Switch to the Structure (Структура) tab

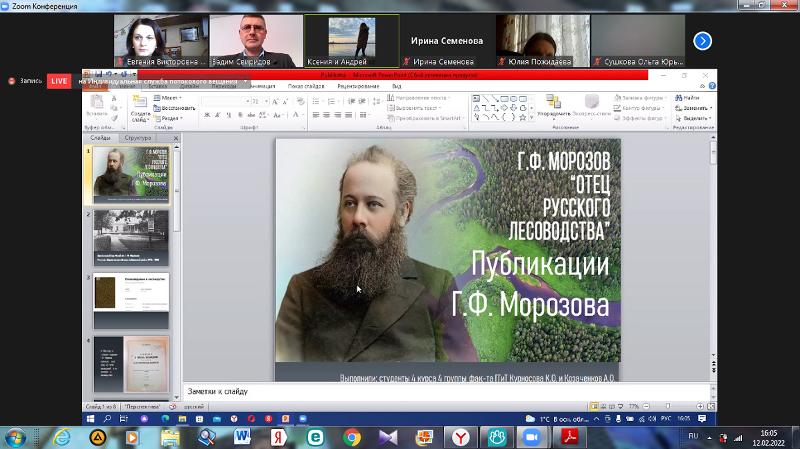point(137,138)
